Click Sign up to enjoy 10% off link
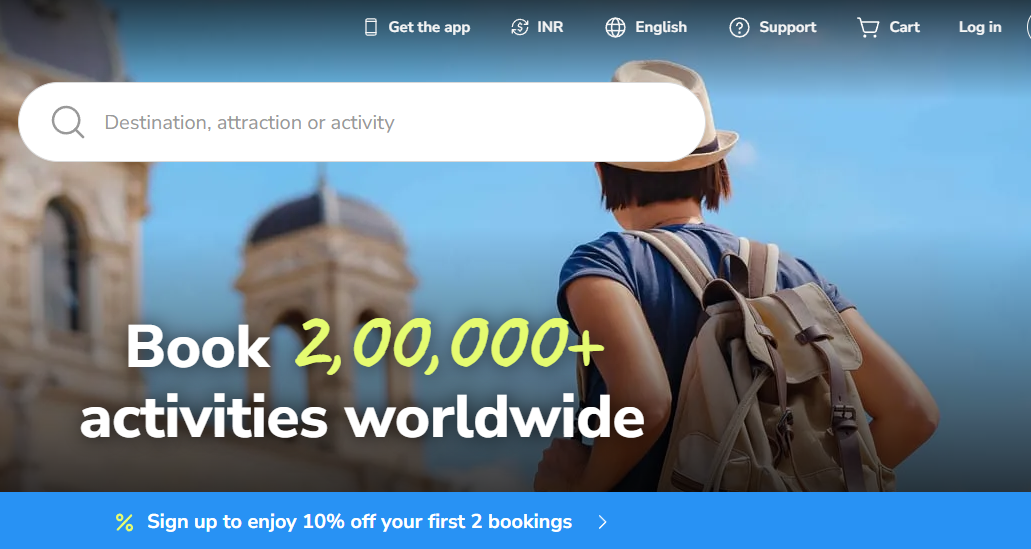The height and width of the screenshot is (549, 1031). click(360, 522)
